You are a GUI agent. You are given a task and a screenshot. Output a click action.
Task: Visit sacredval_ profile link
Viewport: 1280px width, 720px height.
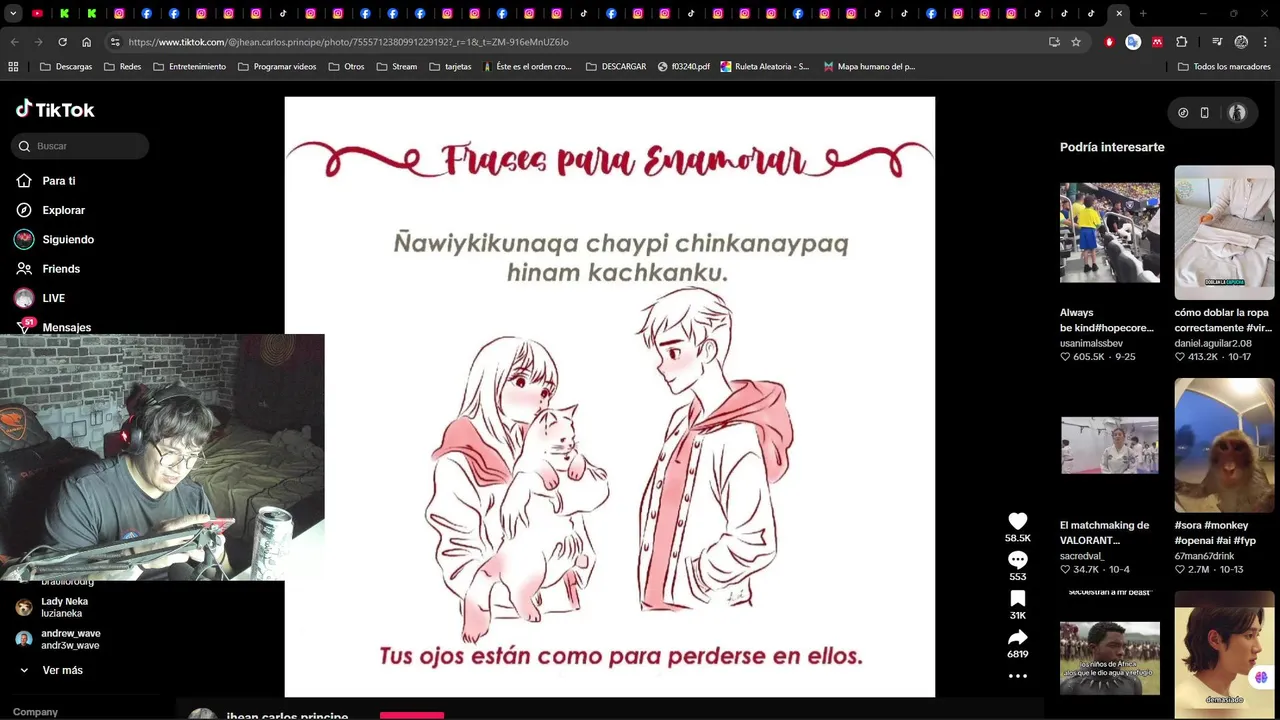point(1082,556)
